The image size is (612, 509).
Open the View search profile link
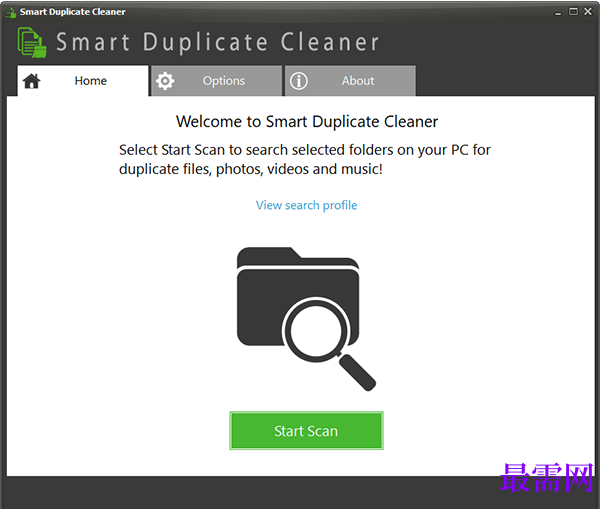[306, 205]
